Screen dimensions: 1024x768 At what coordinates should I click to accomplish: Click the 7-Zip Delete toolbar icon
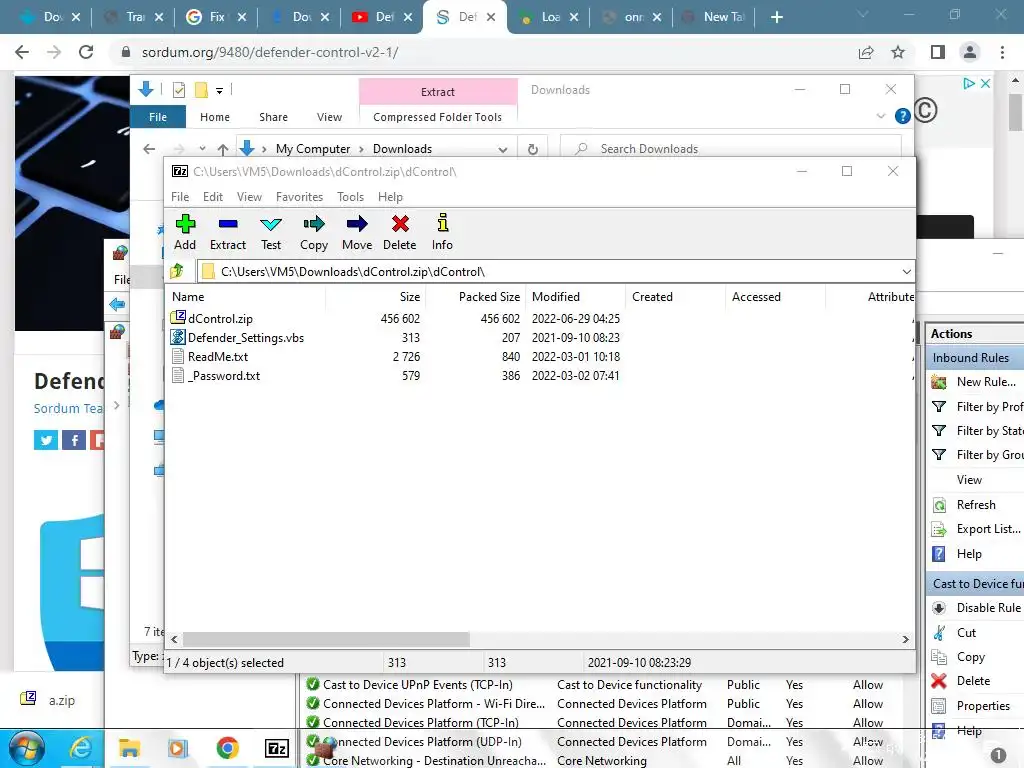pyautogui.click(x=400, y=225)
